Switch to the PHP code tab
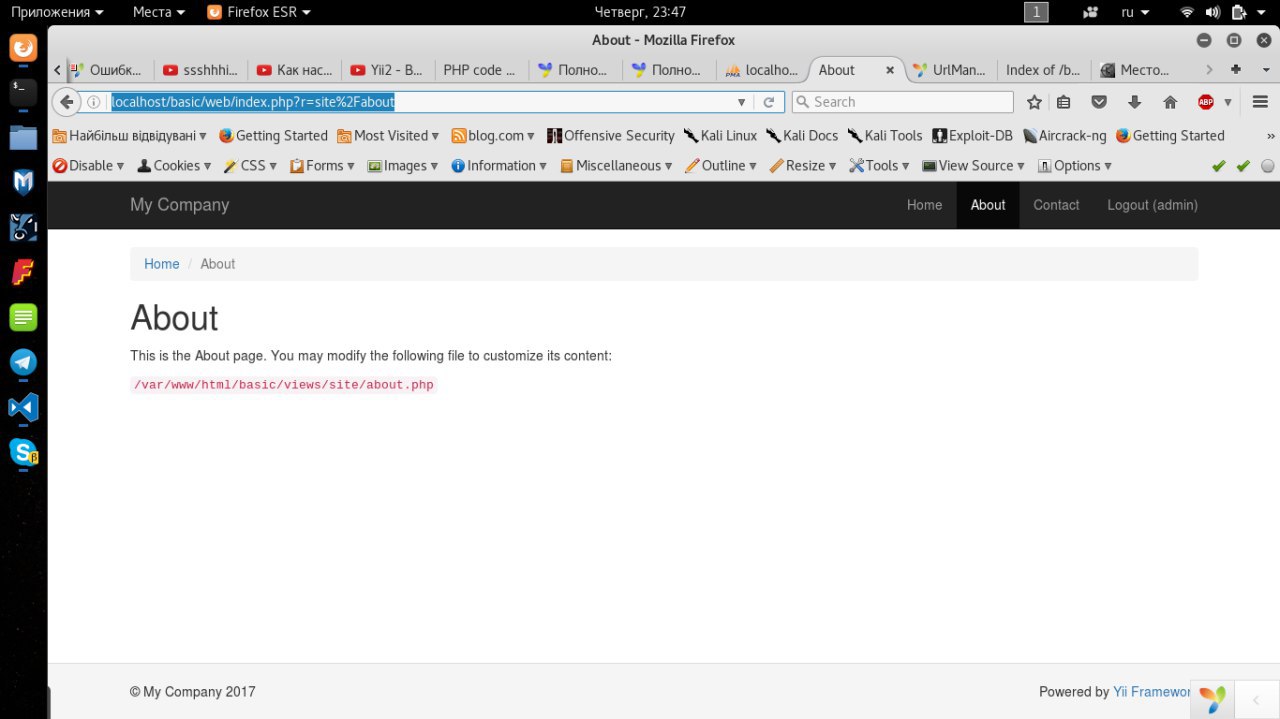Screen dimensions: 1280x719 click(479, 70)
